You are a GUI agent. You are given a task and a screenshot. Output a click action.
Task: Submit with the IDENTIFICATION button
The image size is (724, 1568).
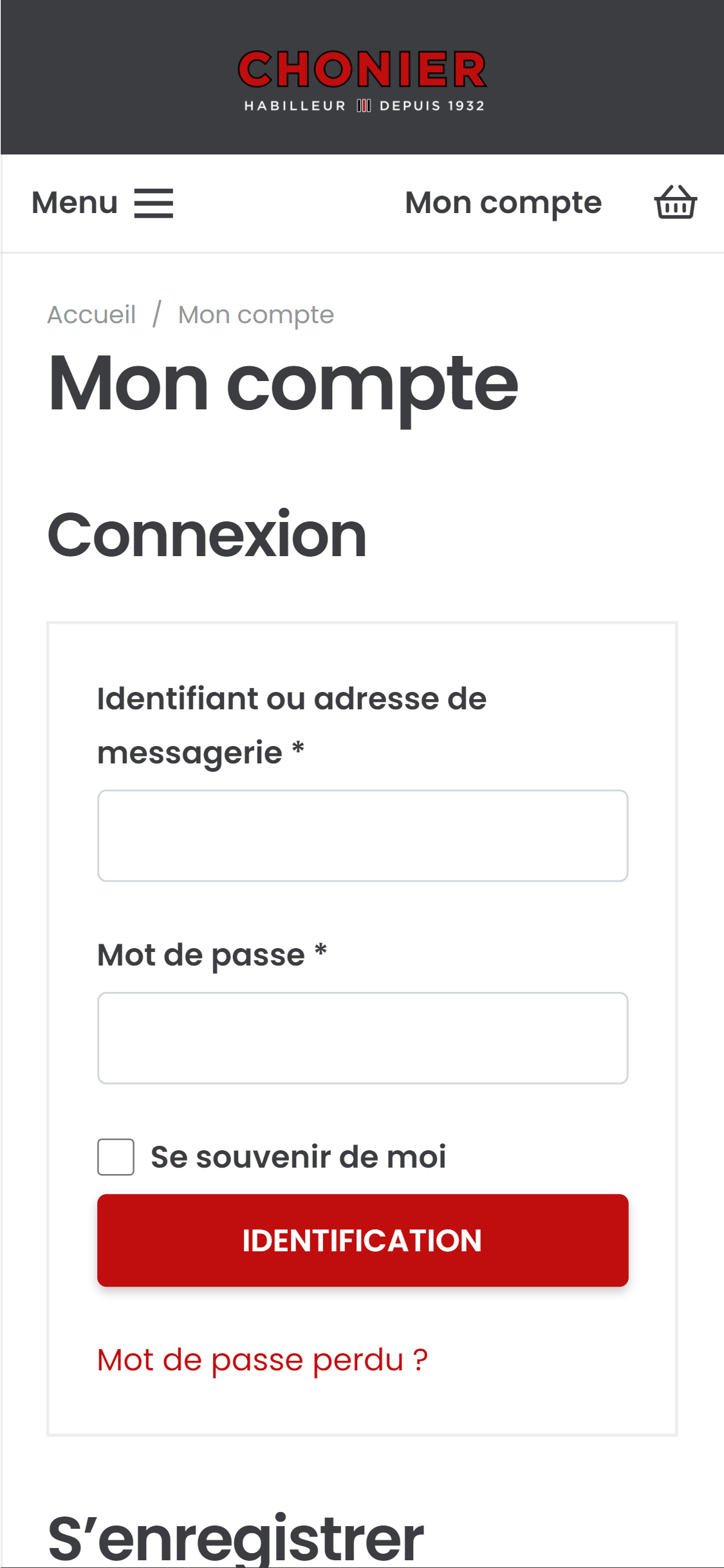(x=363, y=1240)
